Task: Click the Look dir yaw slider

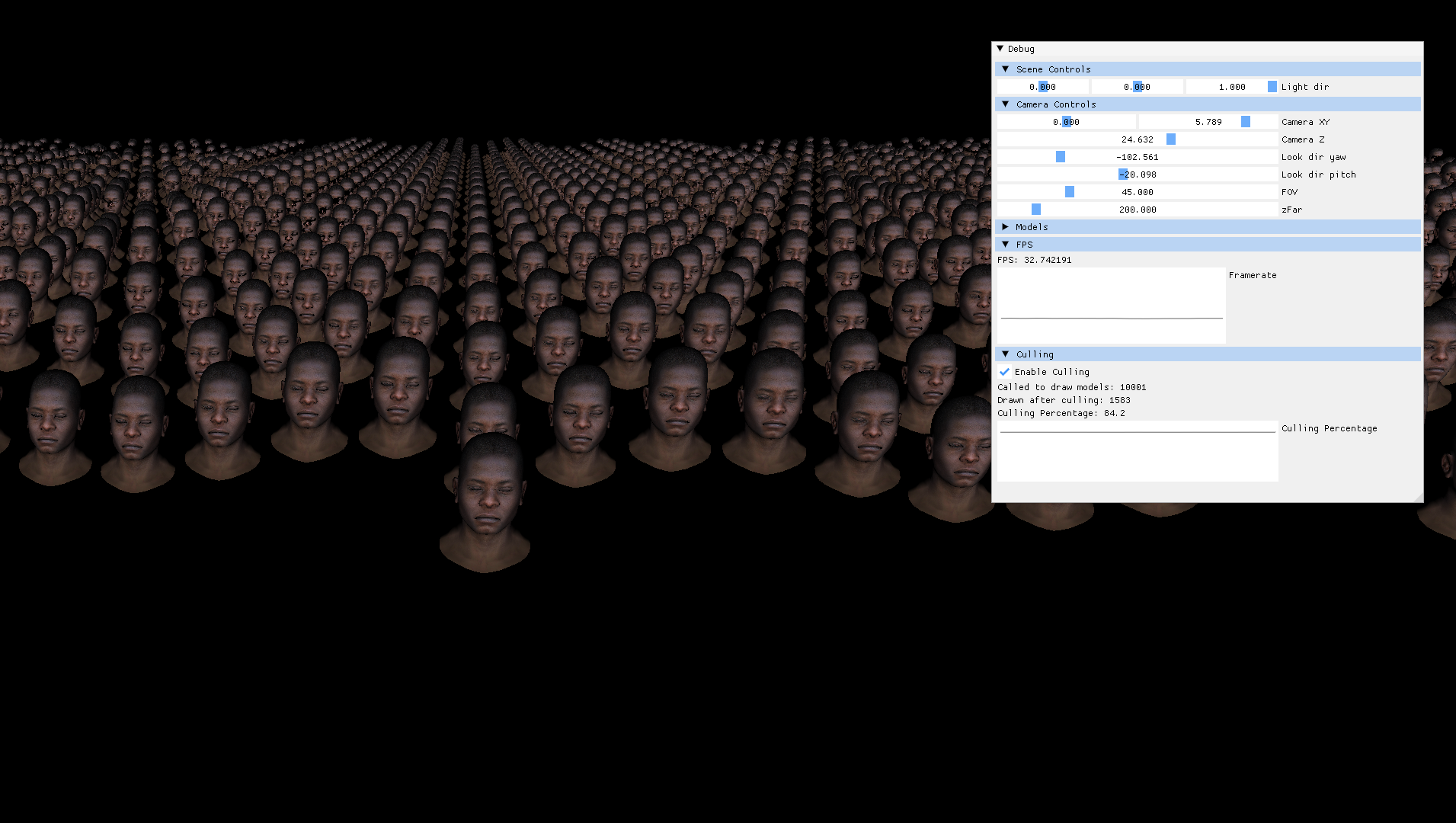Action: pyautogui.click(x=1138, y=157)
